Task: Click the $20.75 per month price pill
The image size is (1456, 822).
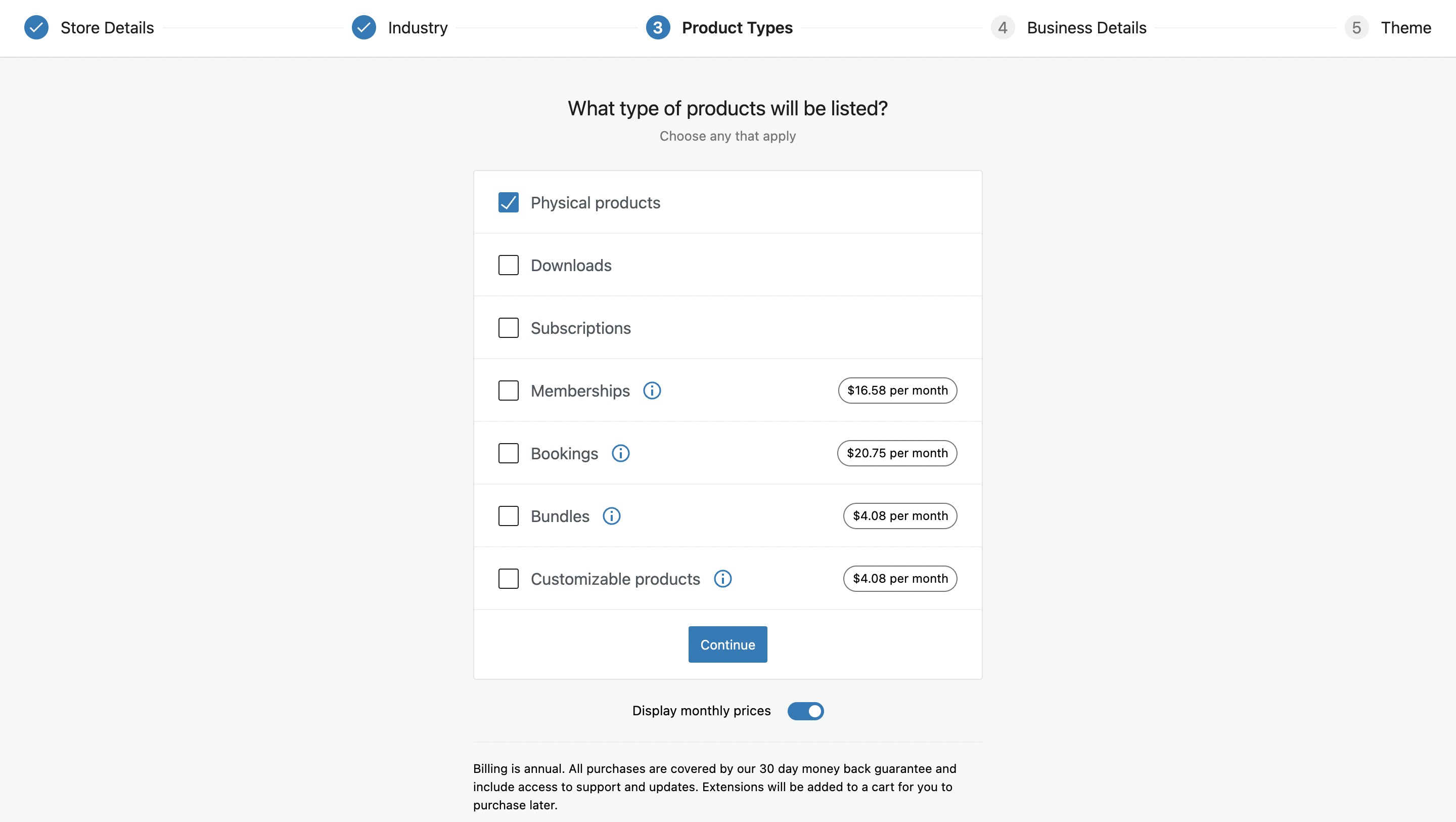Action: pyautogui.click(x=896, y=453)
